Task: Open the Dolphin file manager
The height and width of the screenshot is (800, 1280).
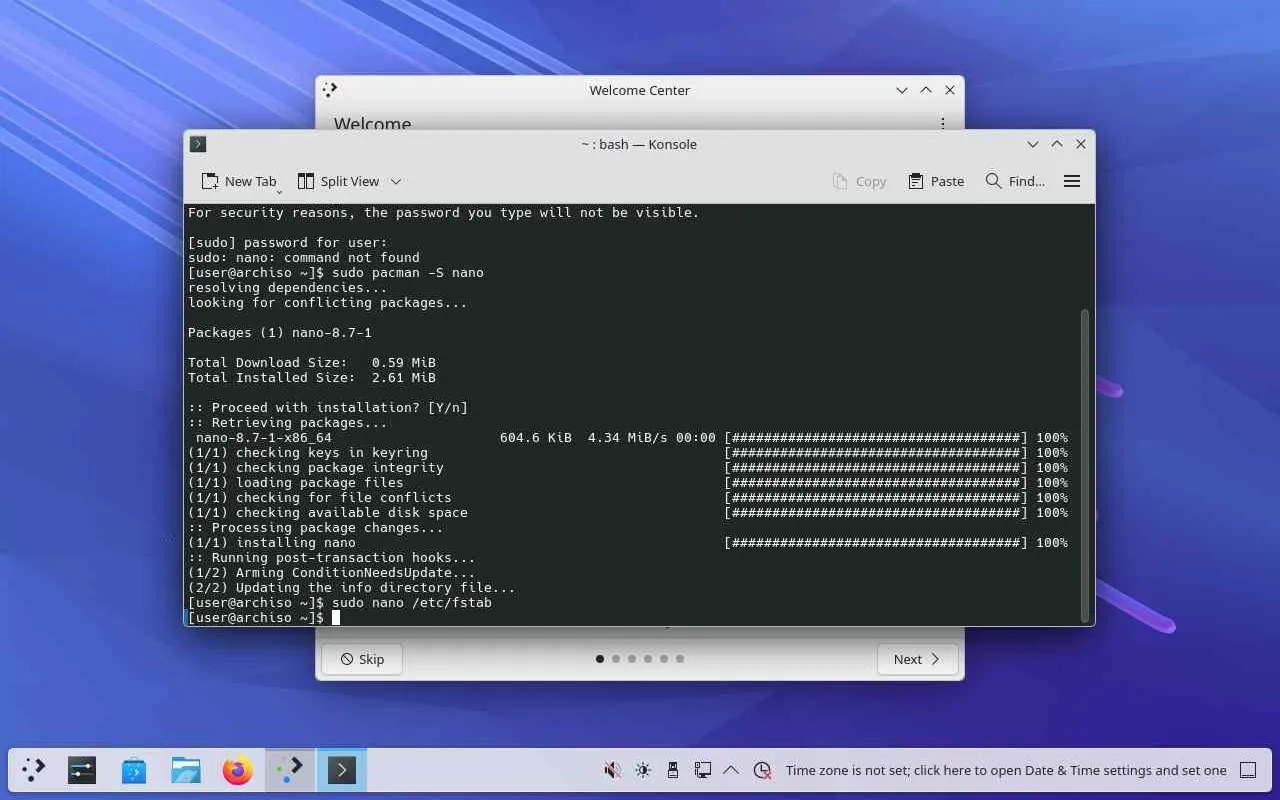Action: click(x=186, y=770)
